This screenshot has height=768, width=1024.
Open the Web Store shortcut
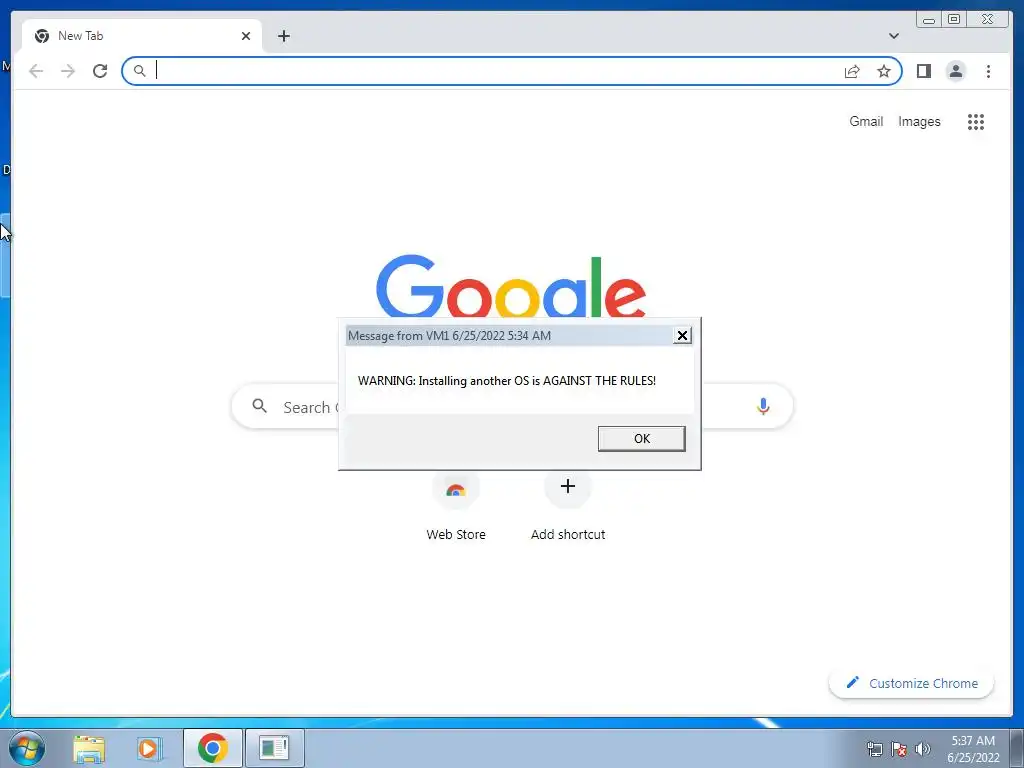[x=456, y=506]
